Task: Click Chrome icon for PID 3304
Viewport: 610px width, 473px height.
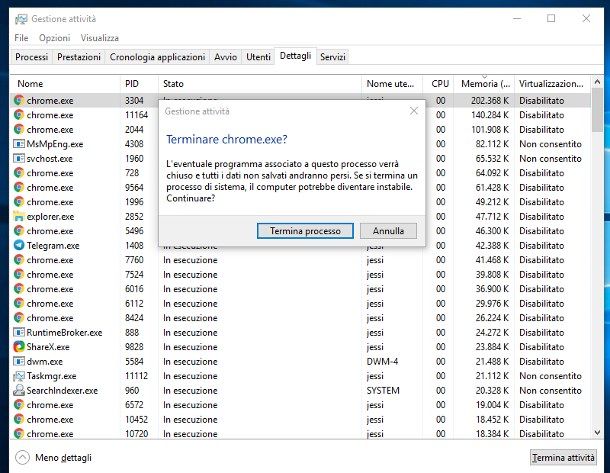Action: click(x=19, y=100)
